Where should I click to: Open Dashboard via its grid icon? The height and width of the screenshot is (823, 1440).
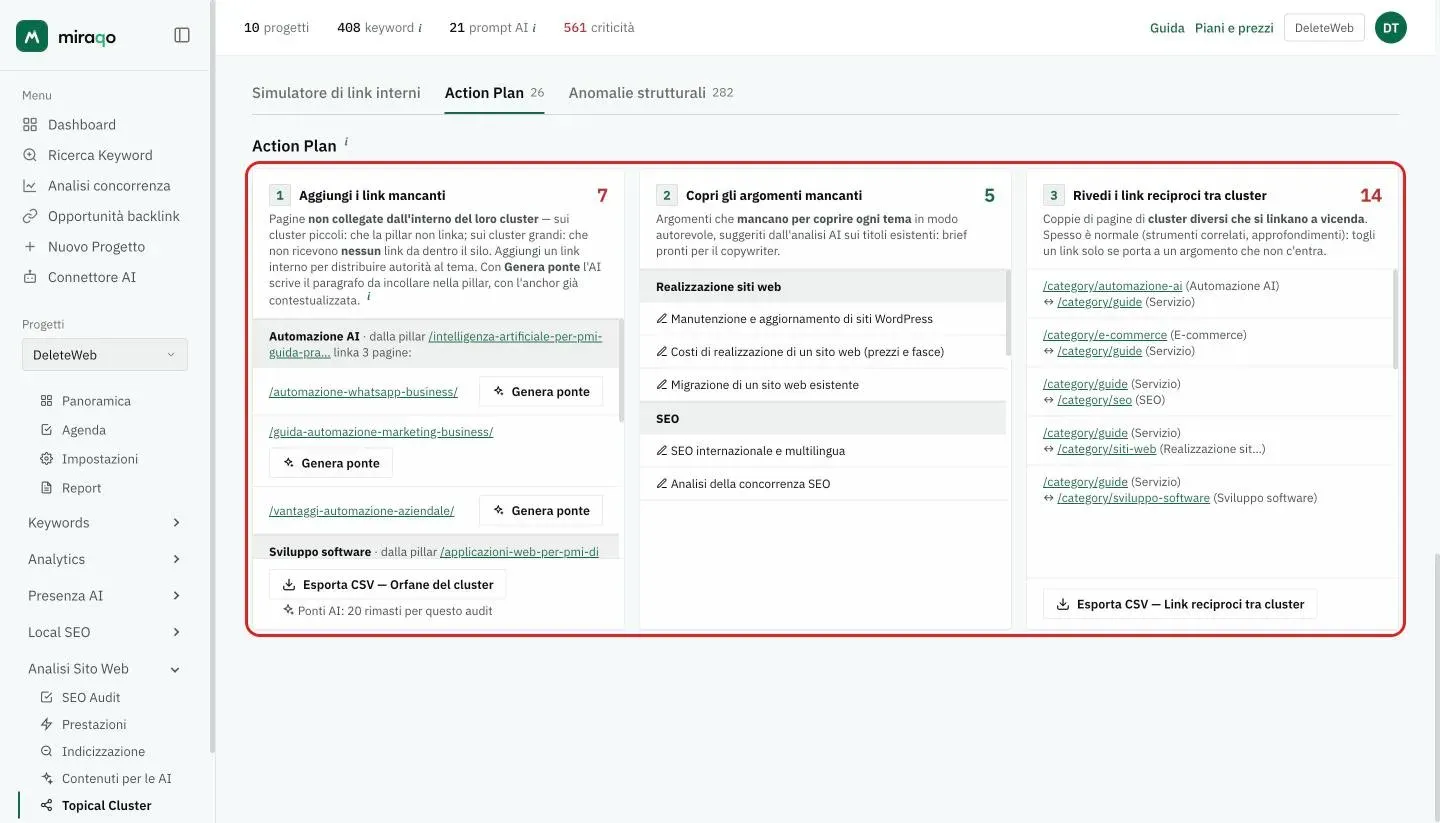[x=29, y=125]
